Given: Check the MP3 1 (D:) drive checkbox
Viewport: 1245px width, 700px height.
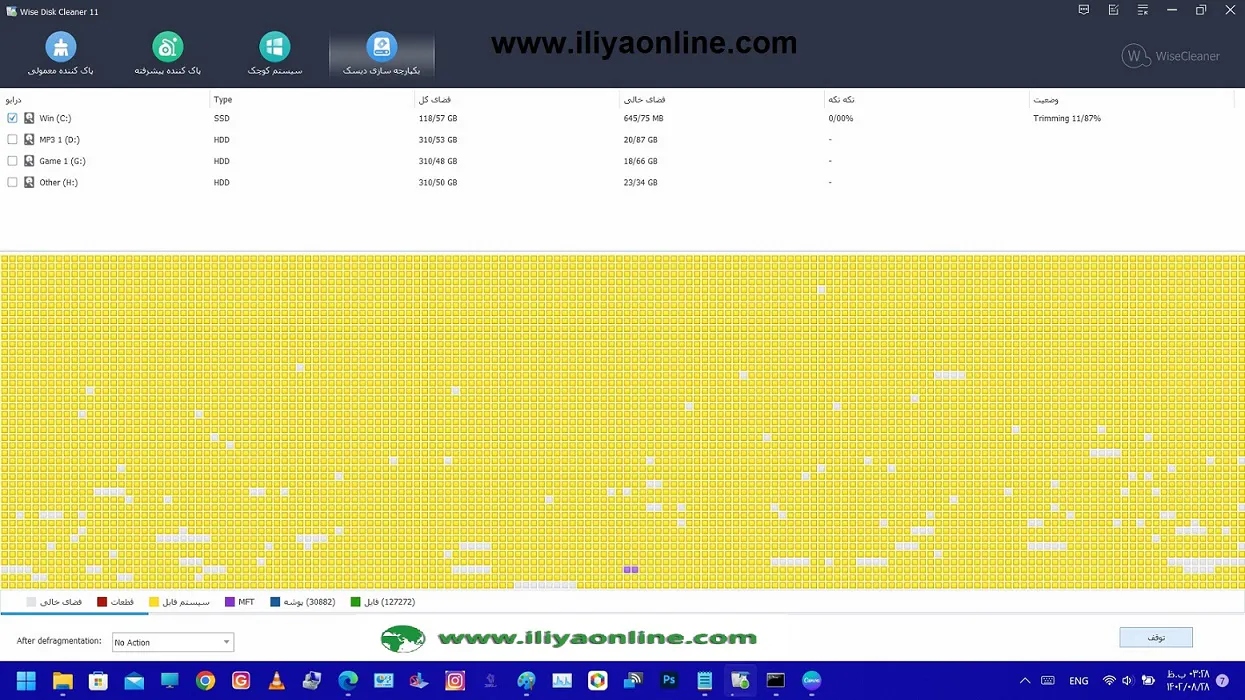Looking at the screenshot, I should (12, 140).
